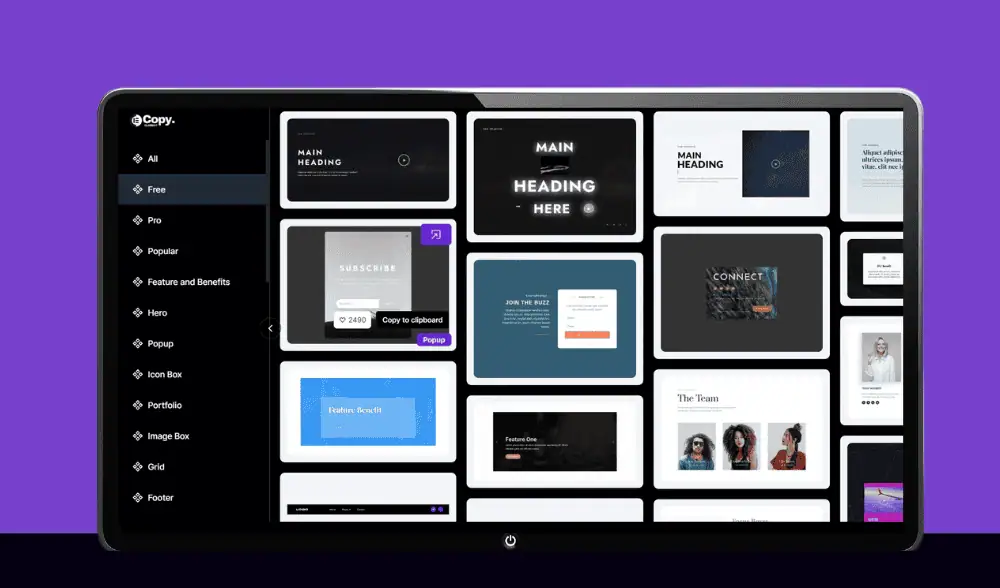
Task: Collapse the sidebar with the chevron arrow
Action: 269,328
